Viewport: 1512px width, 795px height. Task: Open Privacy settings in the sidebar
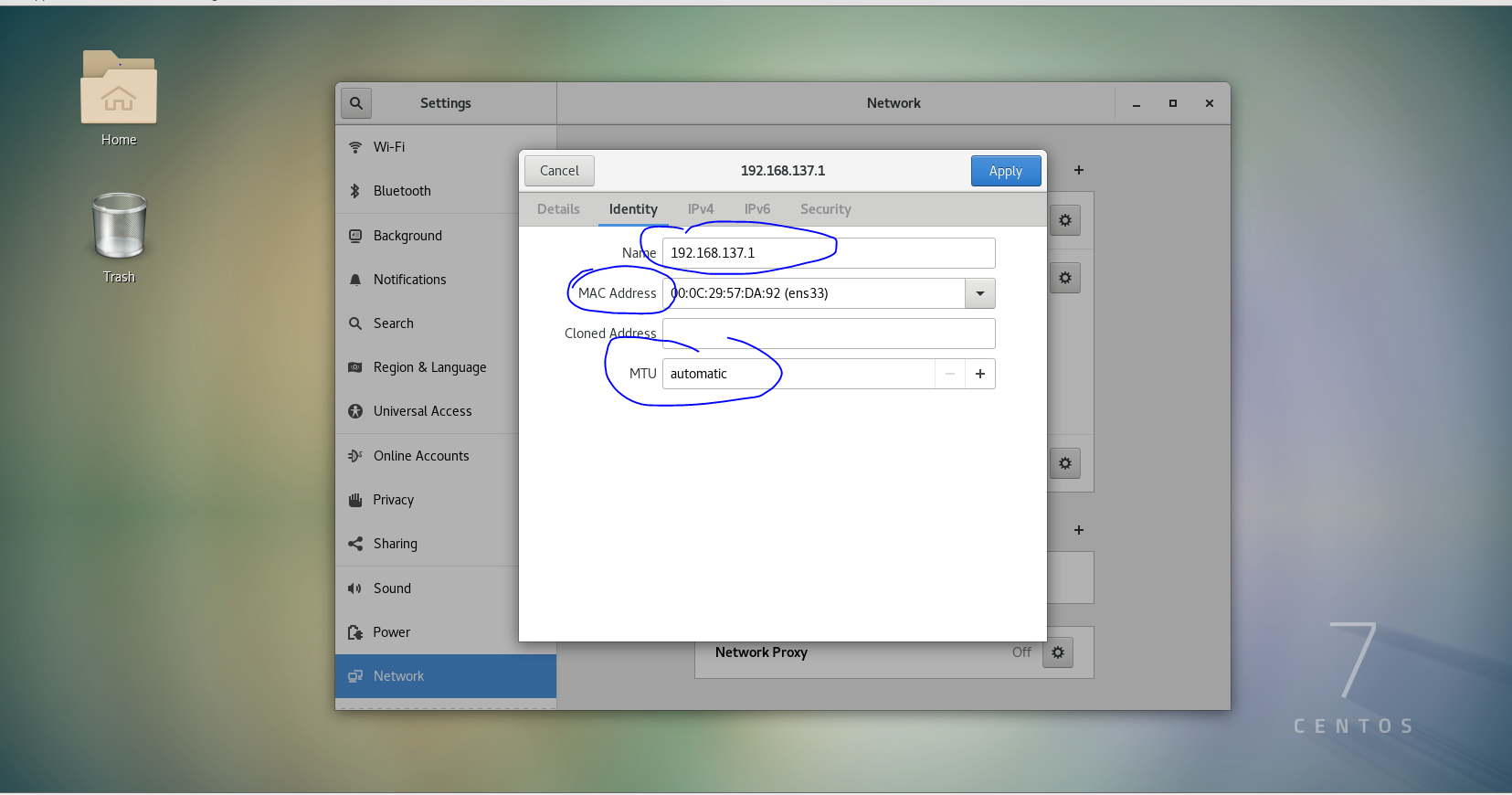[446, 500]
